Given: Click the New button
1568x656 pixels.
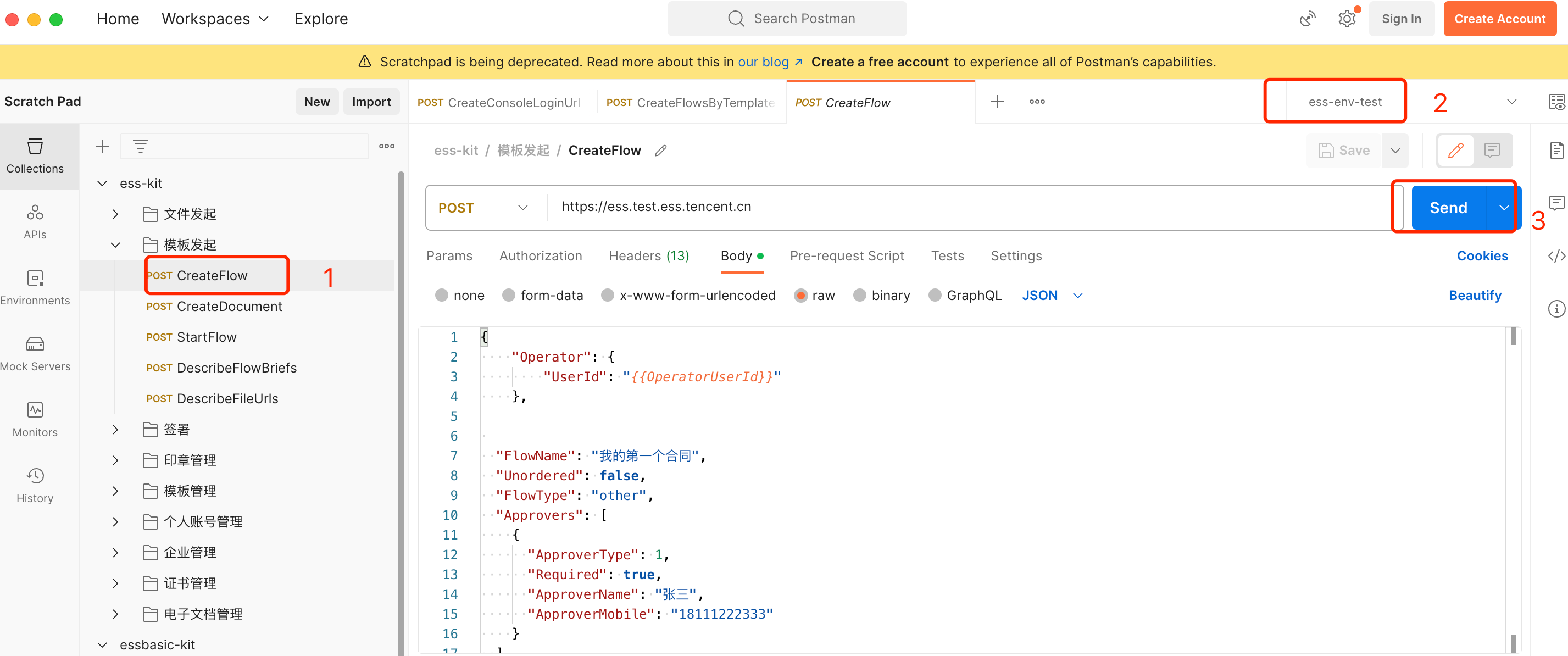Looking at the screenshot, I should (x=317, y=102).
